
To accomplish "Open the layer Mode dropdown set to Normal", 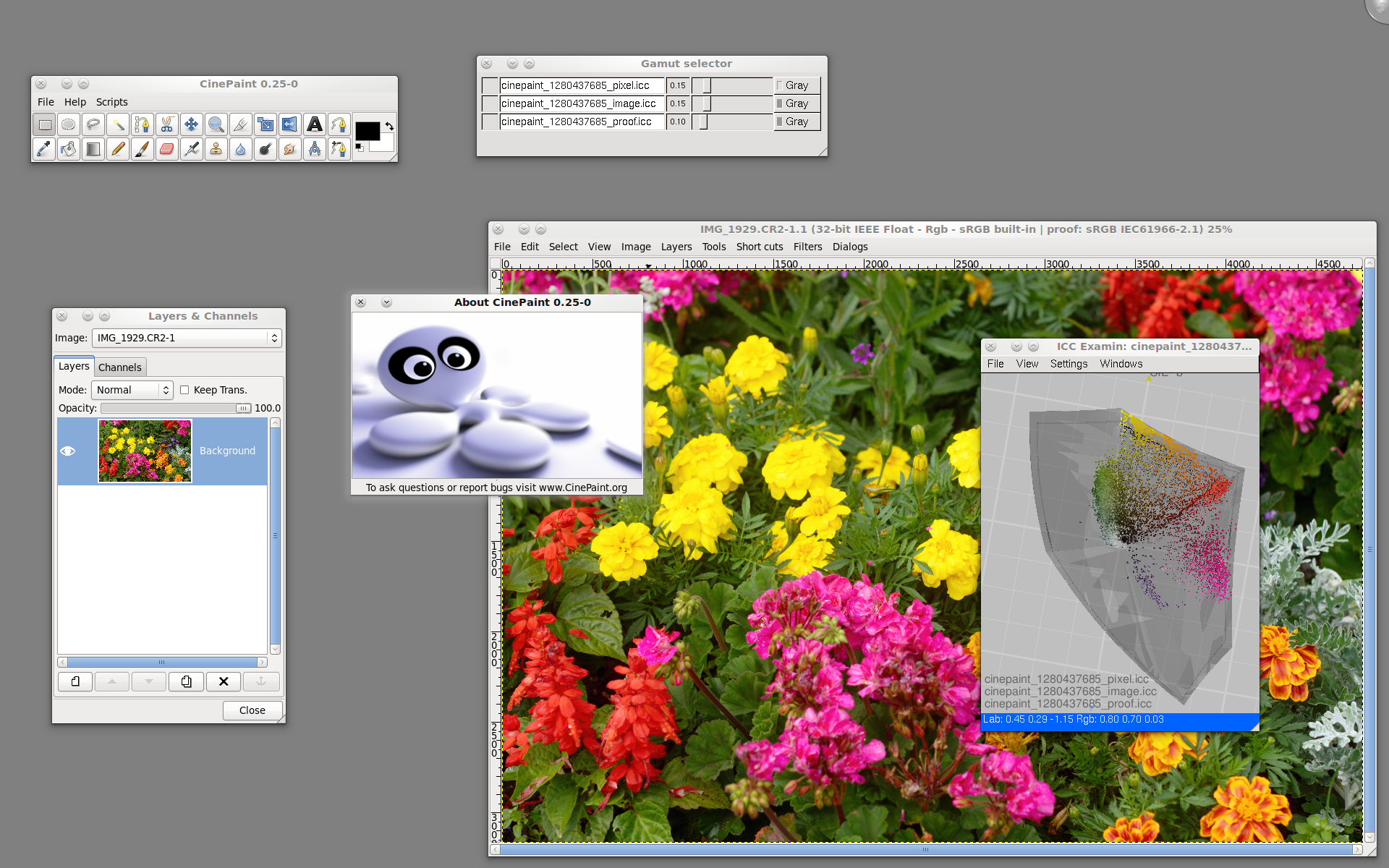I will (132, 390).
